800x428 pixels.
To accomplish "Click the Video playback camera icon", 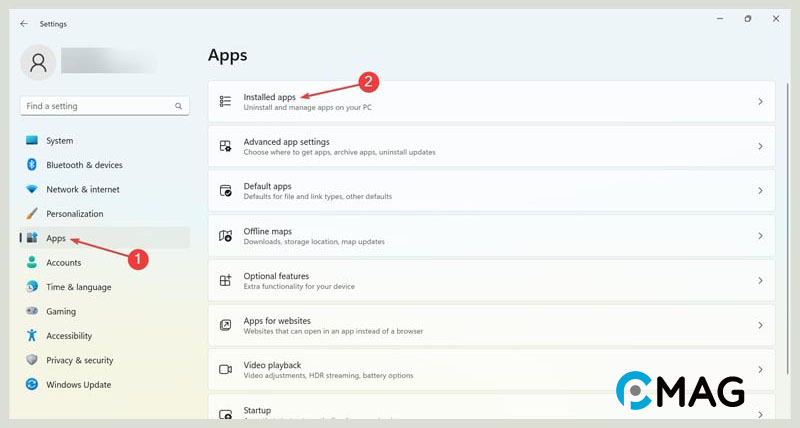I will [x=225, y=370].
